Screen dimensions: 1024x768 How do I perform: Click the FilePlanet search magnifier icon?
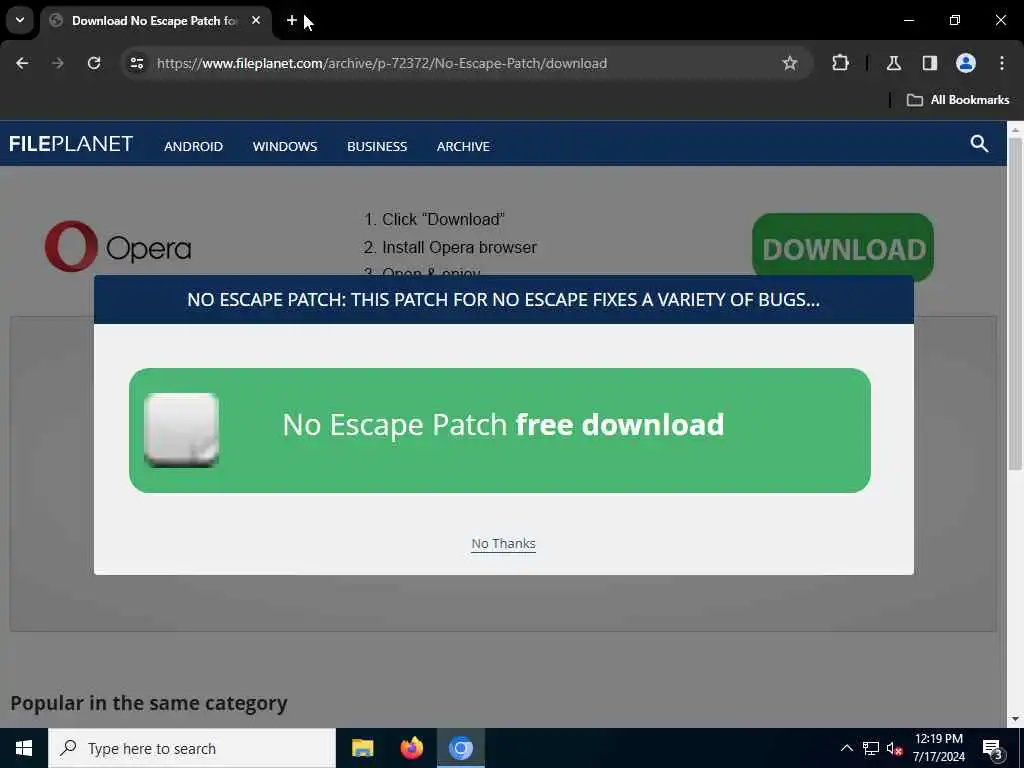tap(979, 144)
